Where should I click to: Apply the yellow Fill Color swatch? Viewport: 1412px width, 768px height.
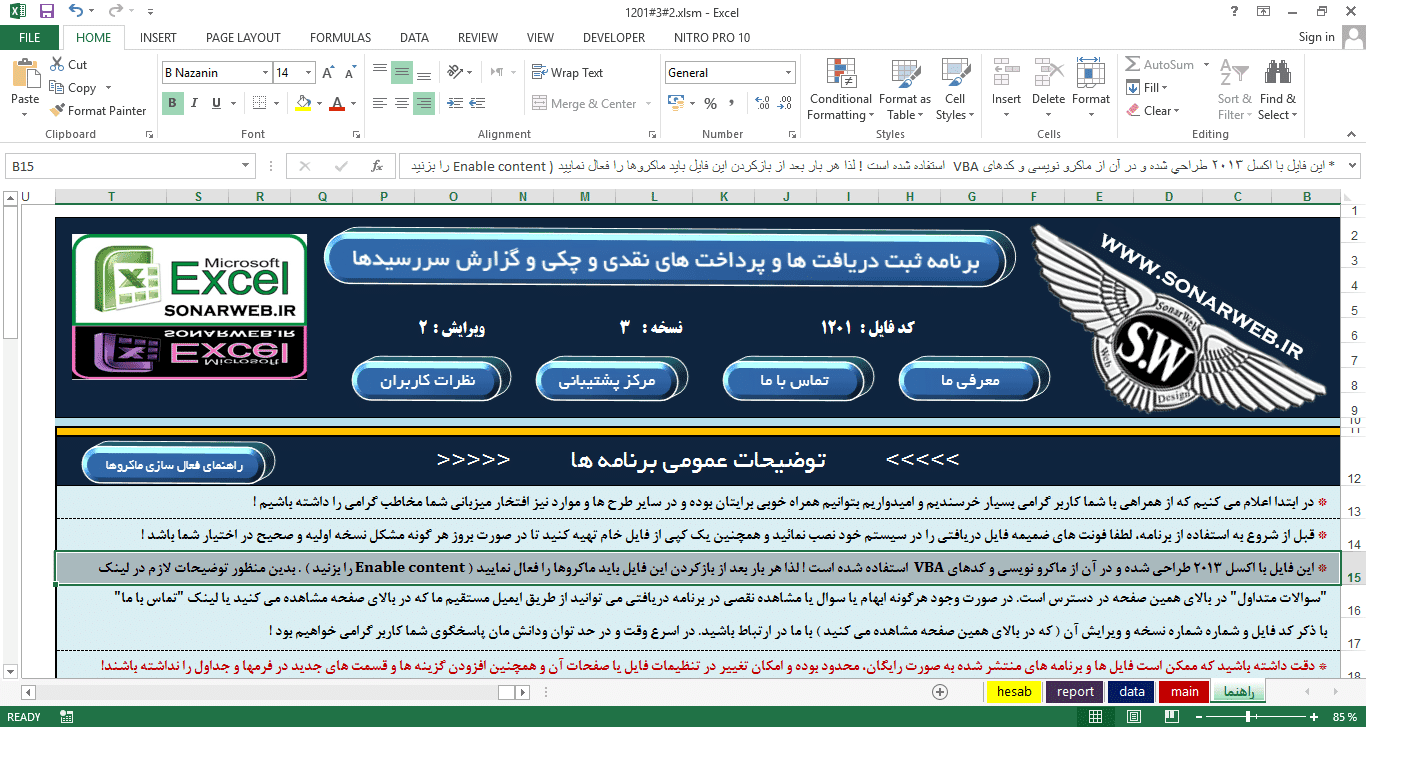click(x=303, y=103)
